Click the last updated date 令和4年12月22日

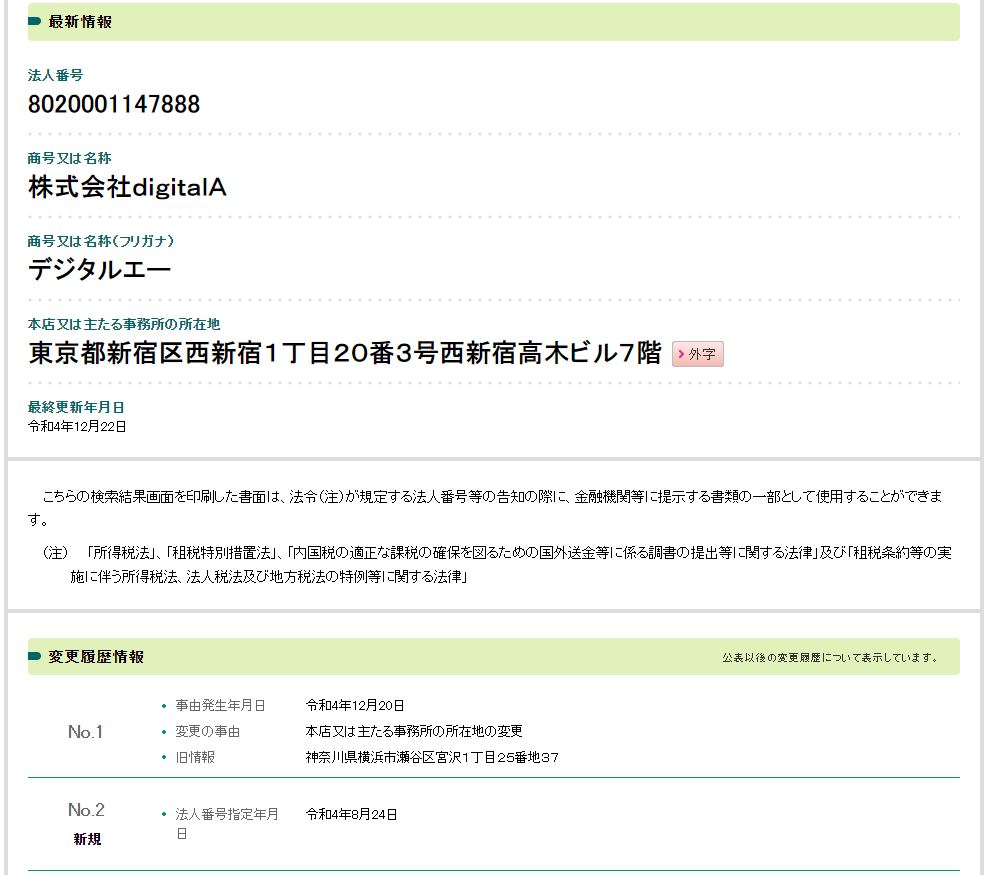point(77,426)
